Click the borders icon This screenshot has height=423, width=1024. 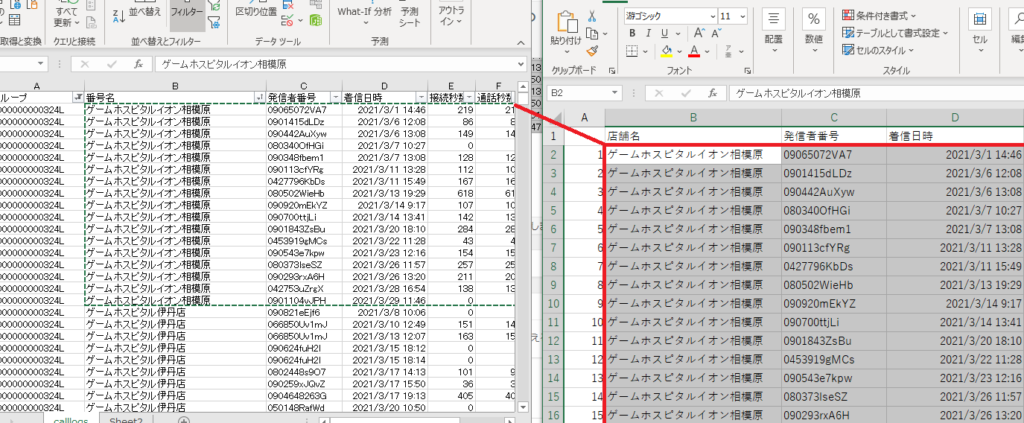click(x=632, y=51)
